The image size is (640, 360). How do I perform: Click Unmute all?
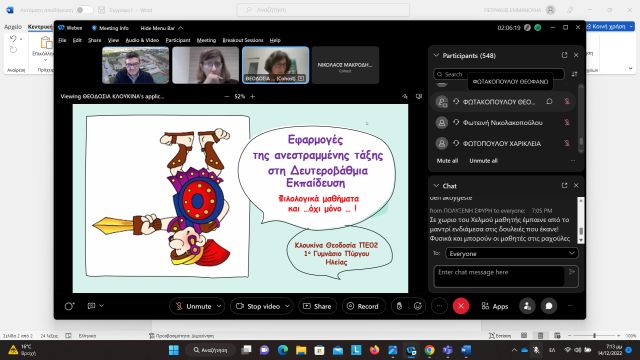483,161
